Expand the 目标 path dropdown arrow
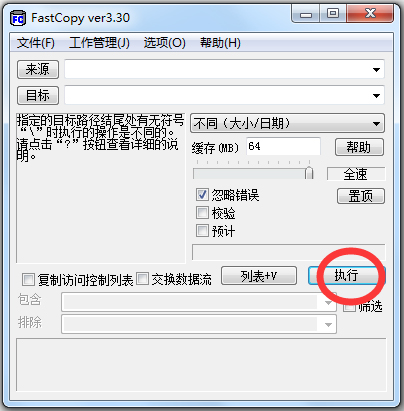Viewport: 404px width, 411px height. click(x=376, y=96)
